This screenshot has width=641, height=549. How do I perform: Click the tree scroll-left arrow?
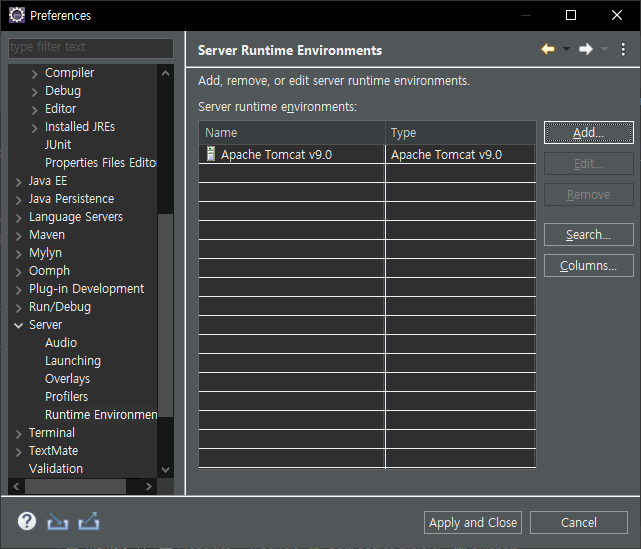16,486
